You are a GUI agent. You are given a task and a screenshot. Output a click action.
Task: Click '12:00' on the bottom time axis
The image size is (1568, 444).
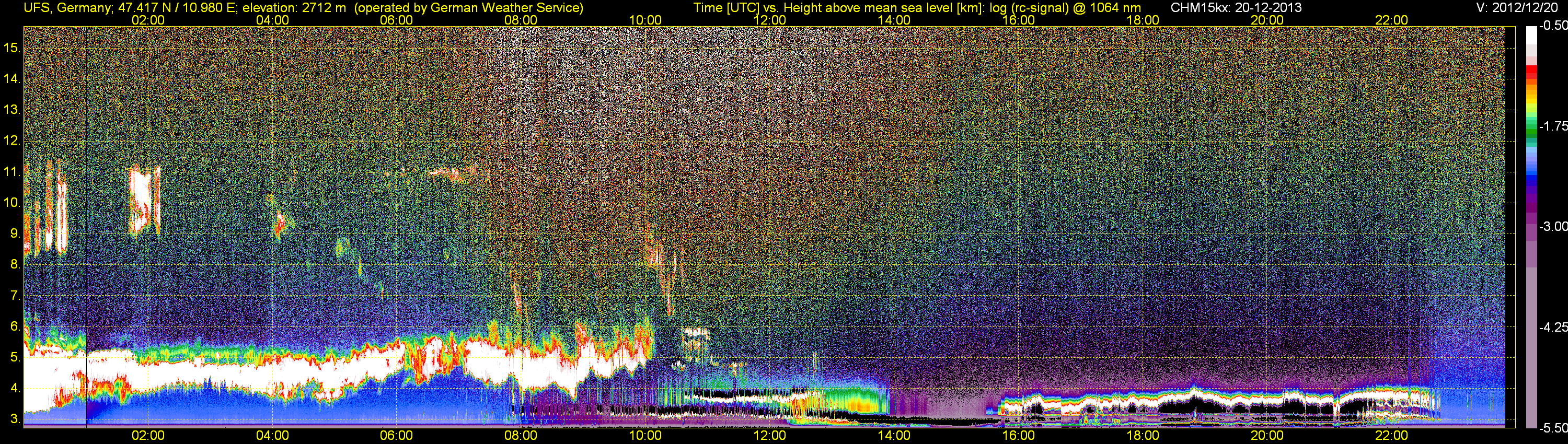[770, 436]
